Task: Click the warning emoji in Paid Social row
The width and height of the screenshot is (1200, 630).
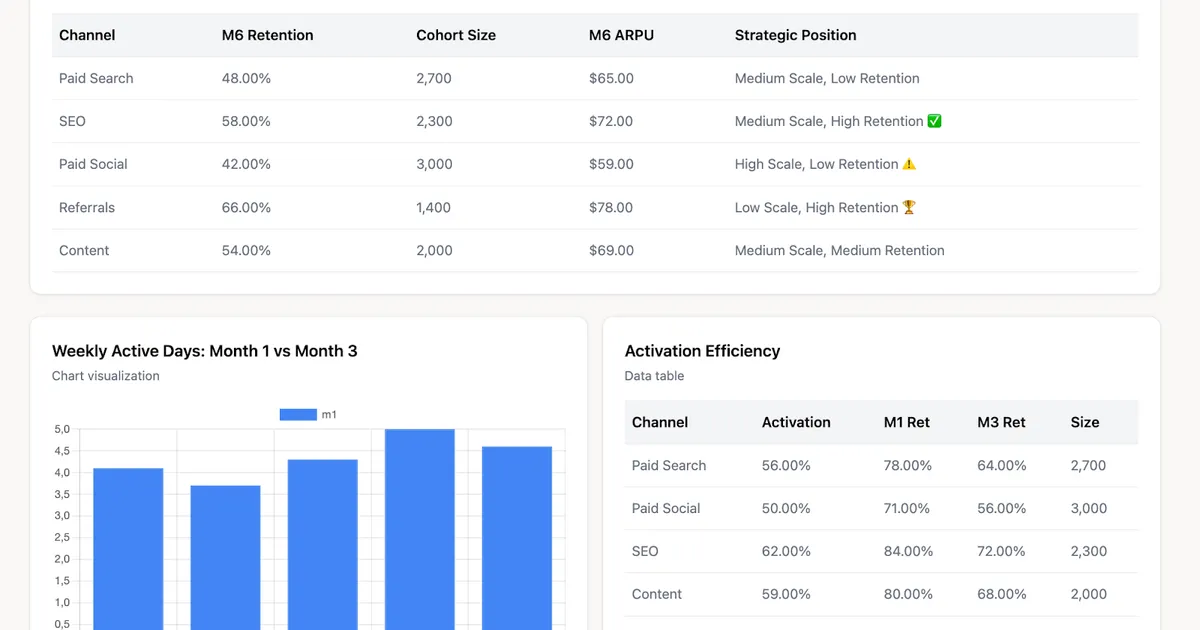Action: point(909,164)
